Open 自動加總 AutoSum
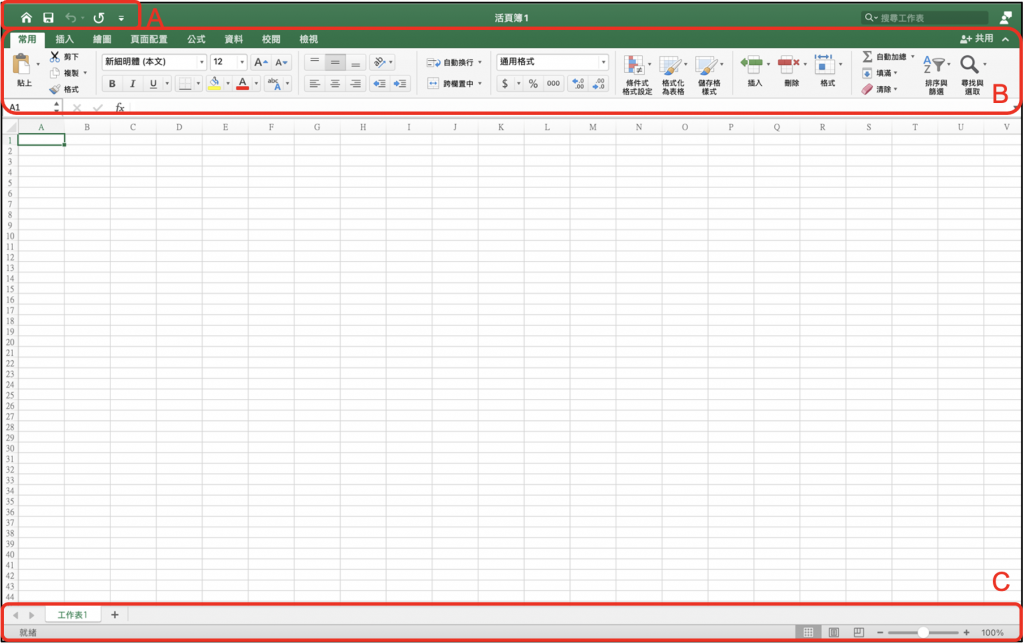 click(x=888, y=57)
